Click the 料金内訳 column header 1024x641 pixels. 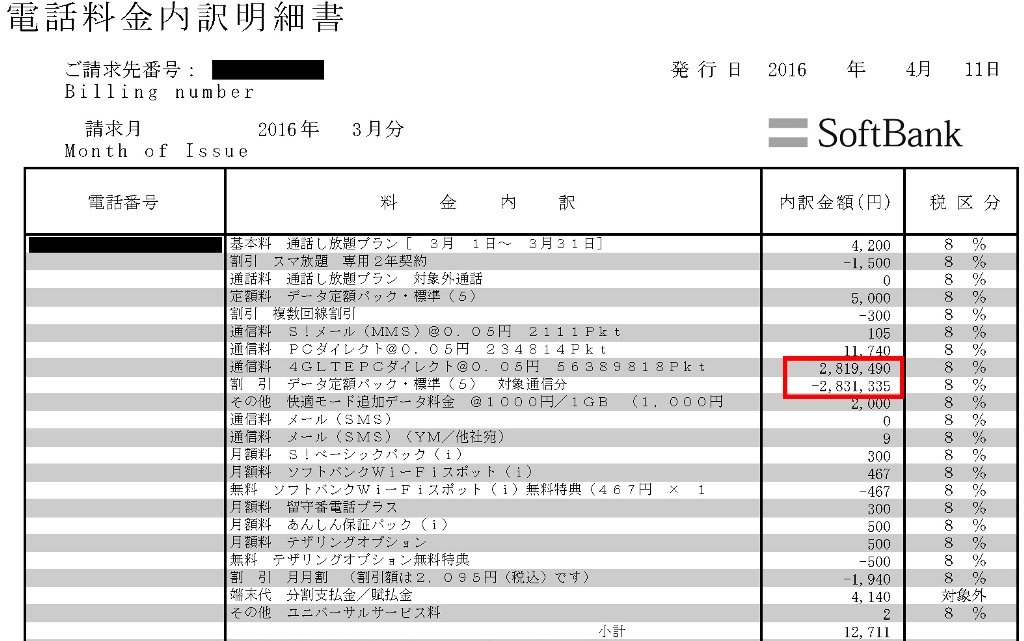click(x=477, y=202)
